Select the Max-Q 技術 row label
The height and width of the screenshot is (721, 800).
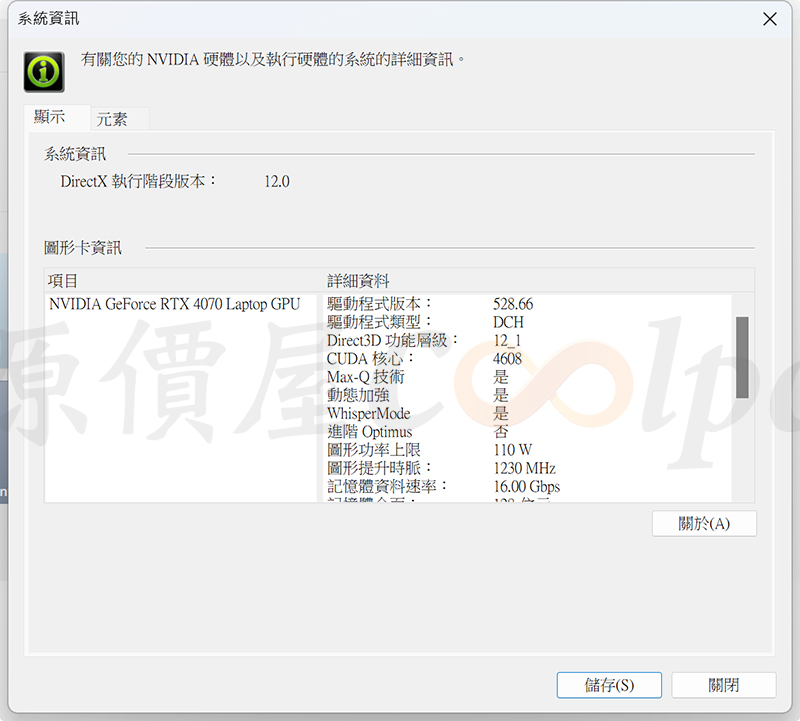point(366,377)
